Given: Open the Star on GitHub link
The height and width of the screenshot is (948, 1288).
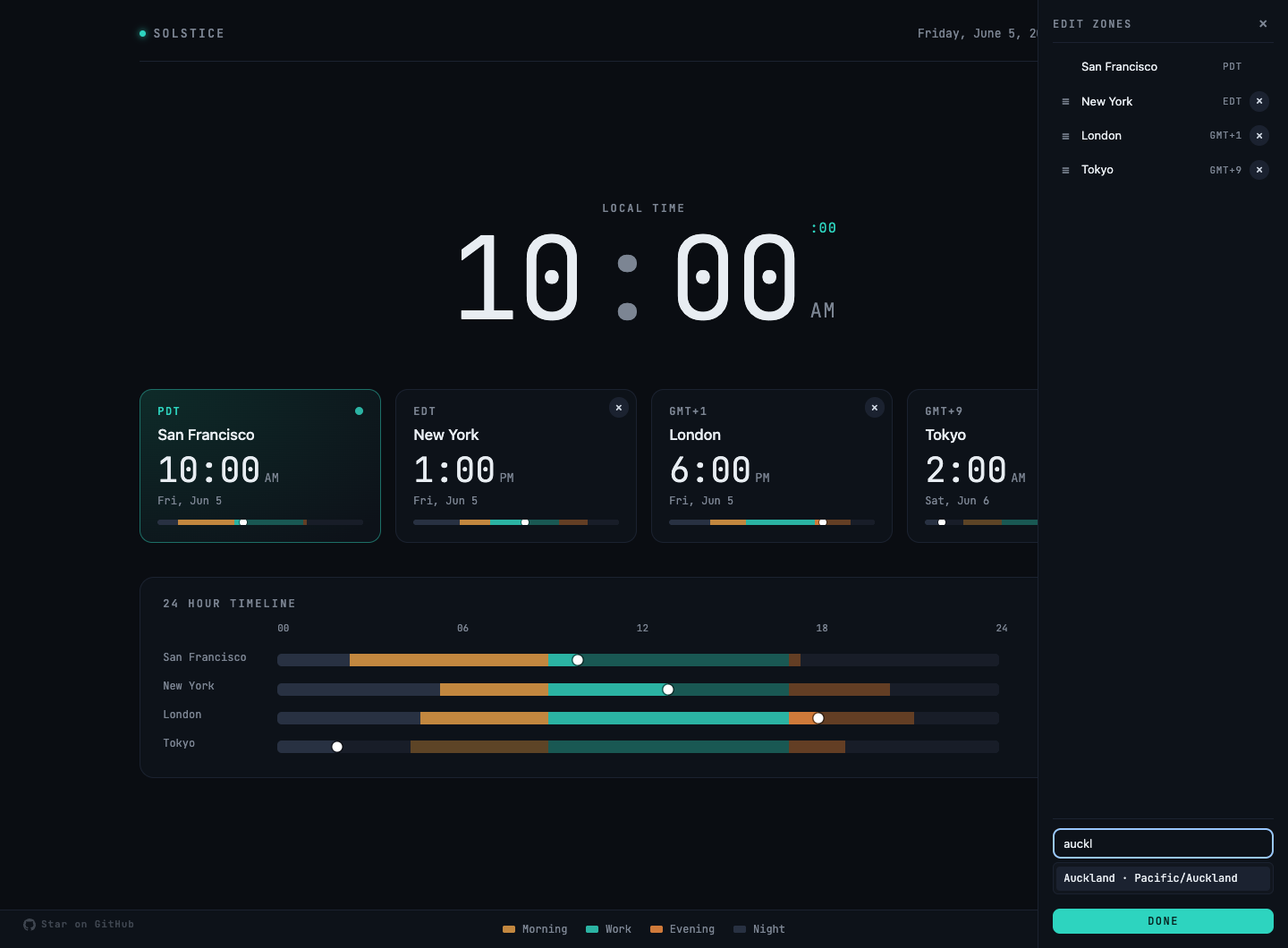Looking at the screenshot, I should coord(79,925).
